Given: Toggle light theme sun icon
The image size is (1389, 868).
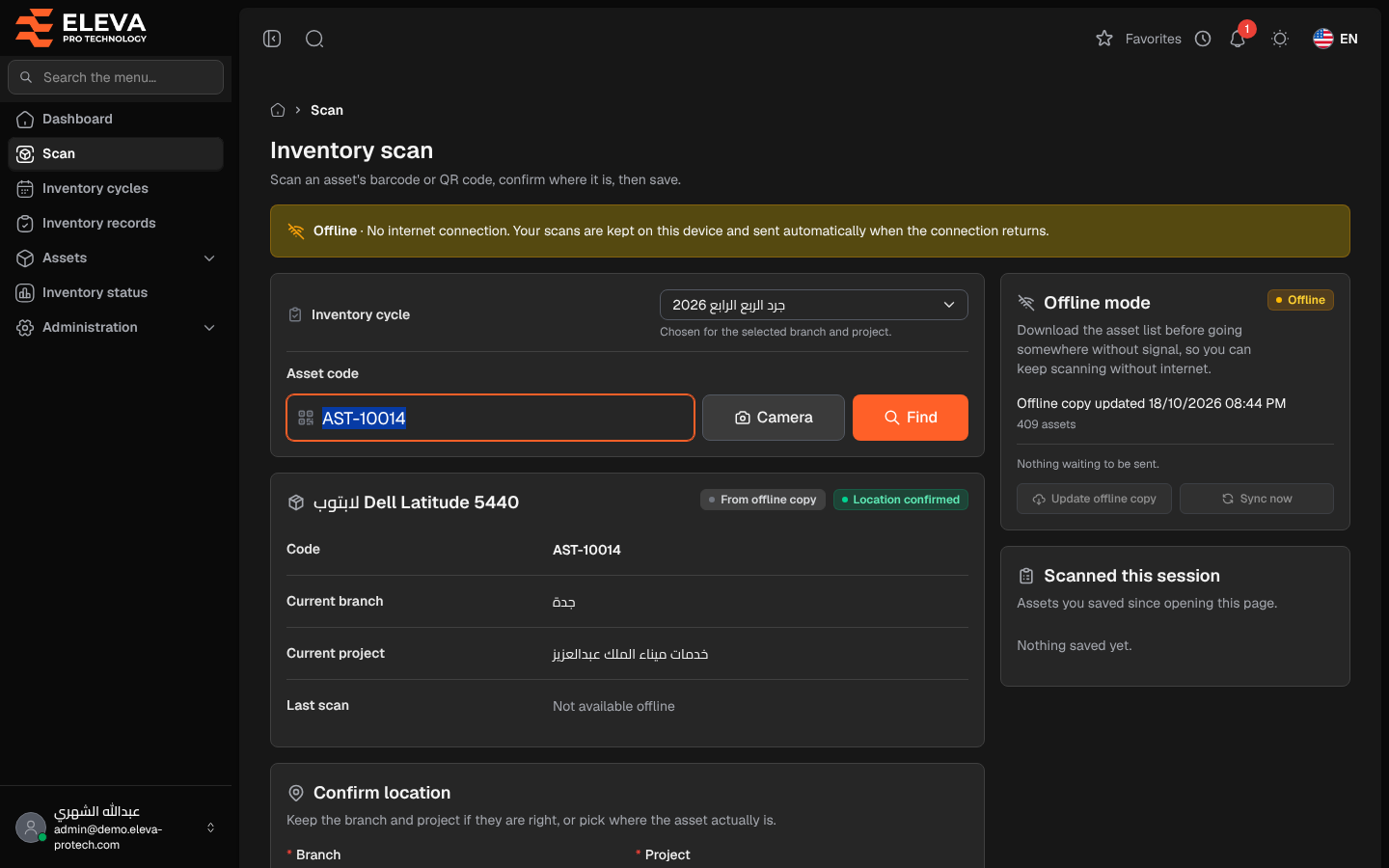Looking at the screenshot, I should tap(1280, 39).
